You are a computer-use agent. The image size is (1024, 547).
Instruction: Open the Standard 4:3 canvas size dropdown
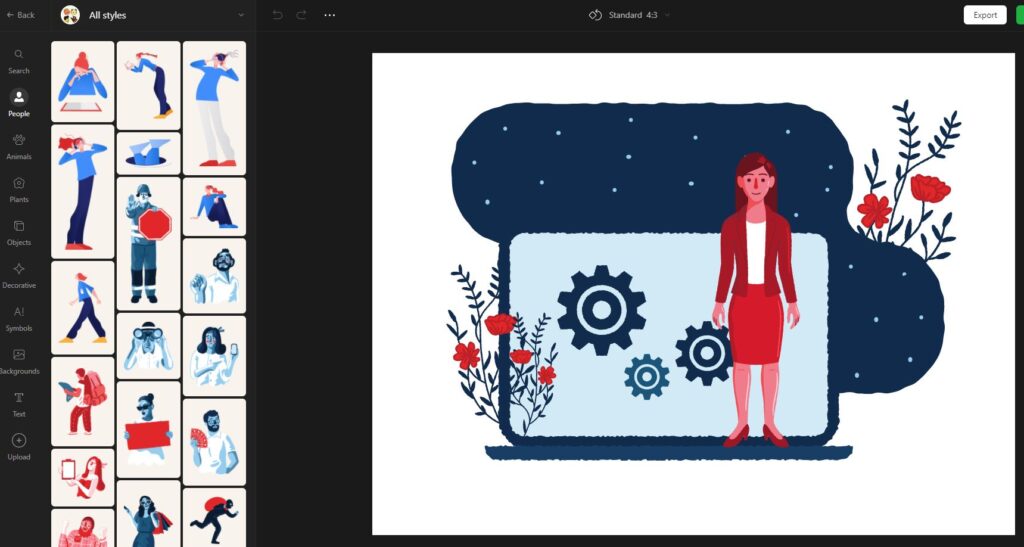coord(630,15)
